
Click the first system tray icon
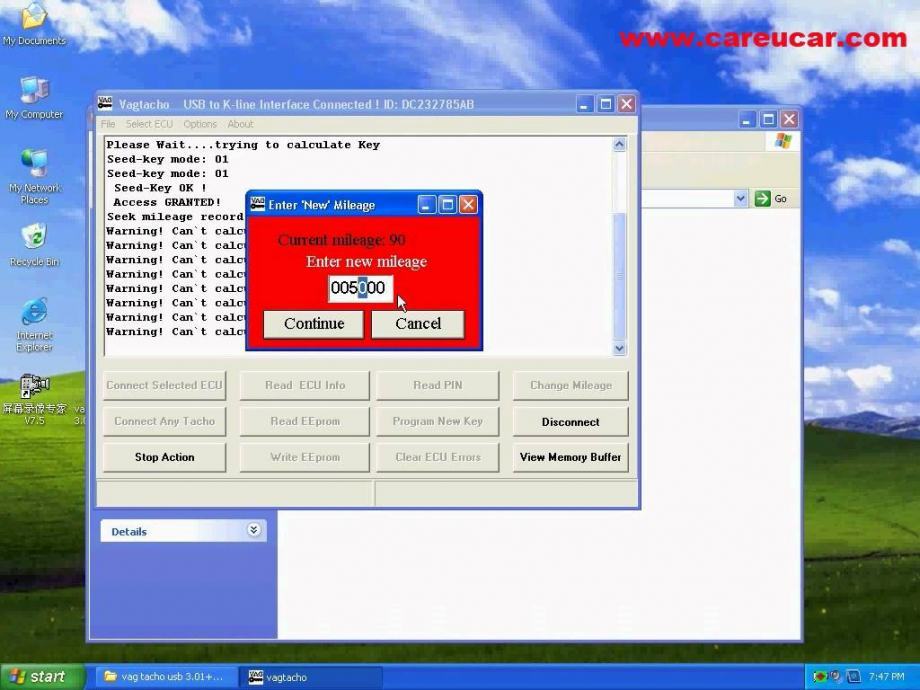coord(820,677)
